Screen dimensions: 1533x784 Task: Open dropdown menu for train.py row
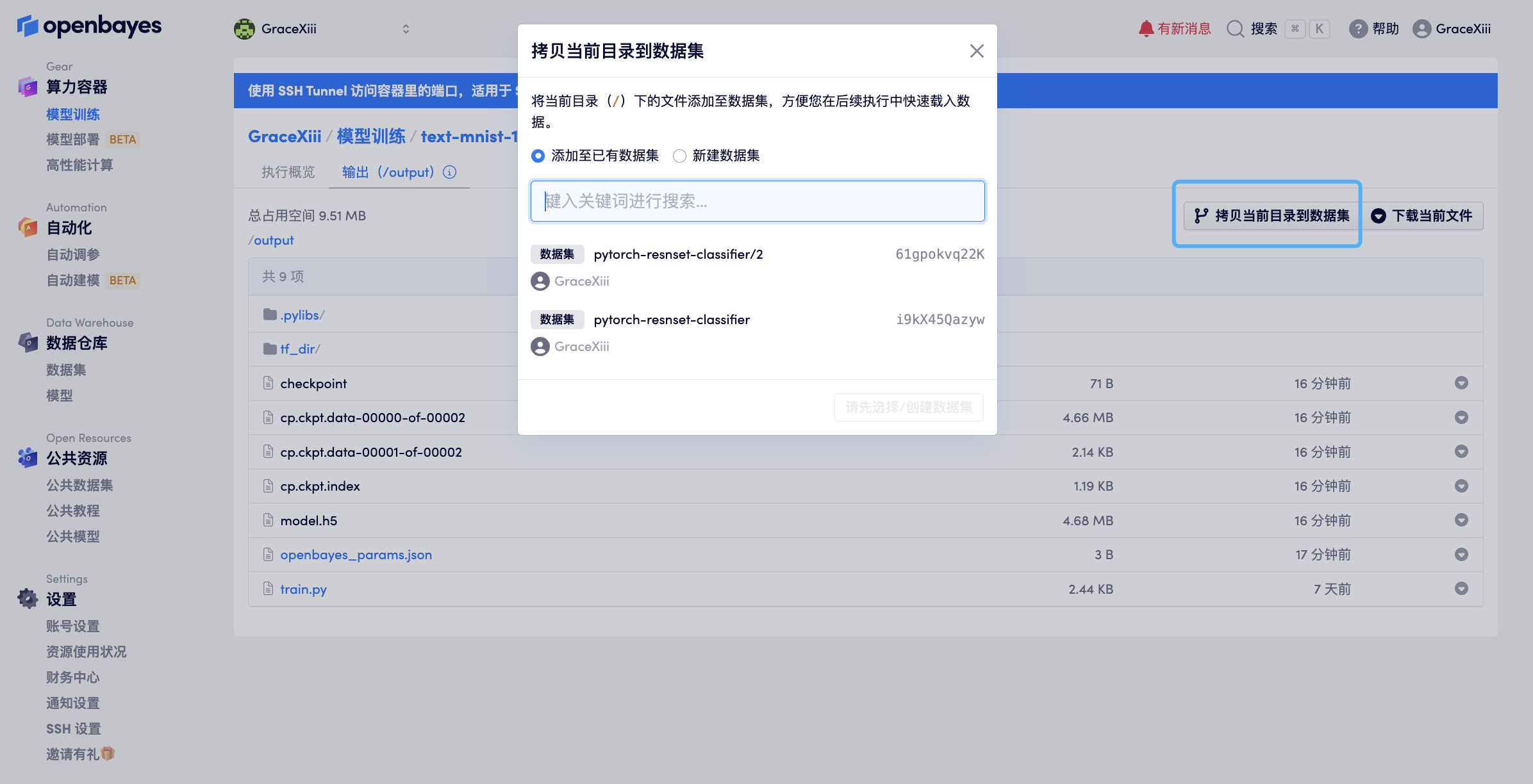click(x=1461, y=589)
